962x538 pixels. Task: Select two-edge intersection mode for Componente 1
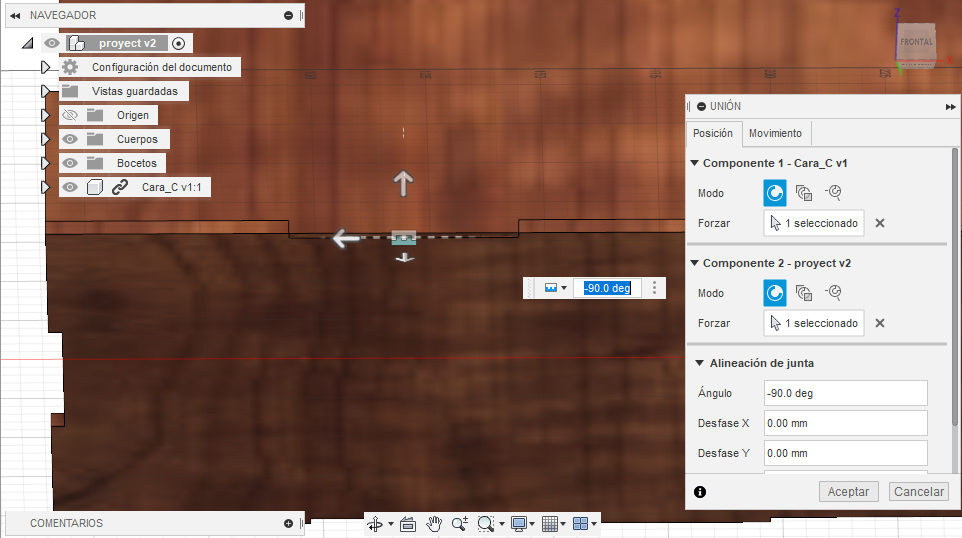pyautogui.click(x=833, y=193)
